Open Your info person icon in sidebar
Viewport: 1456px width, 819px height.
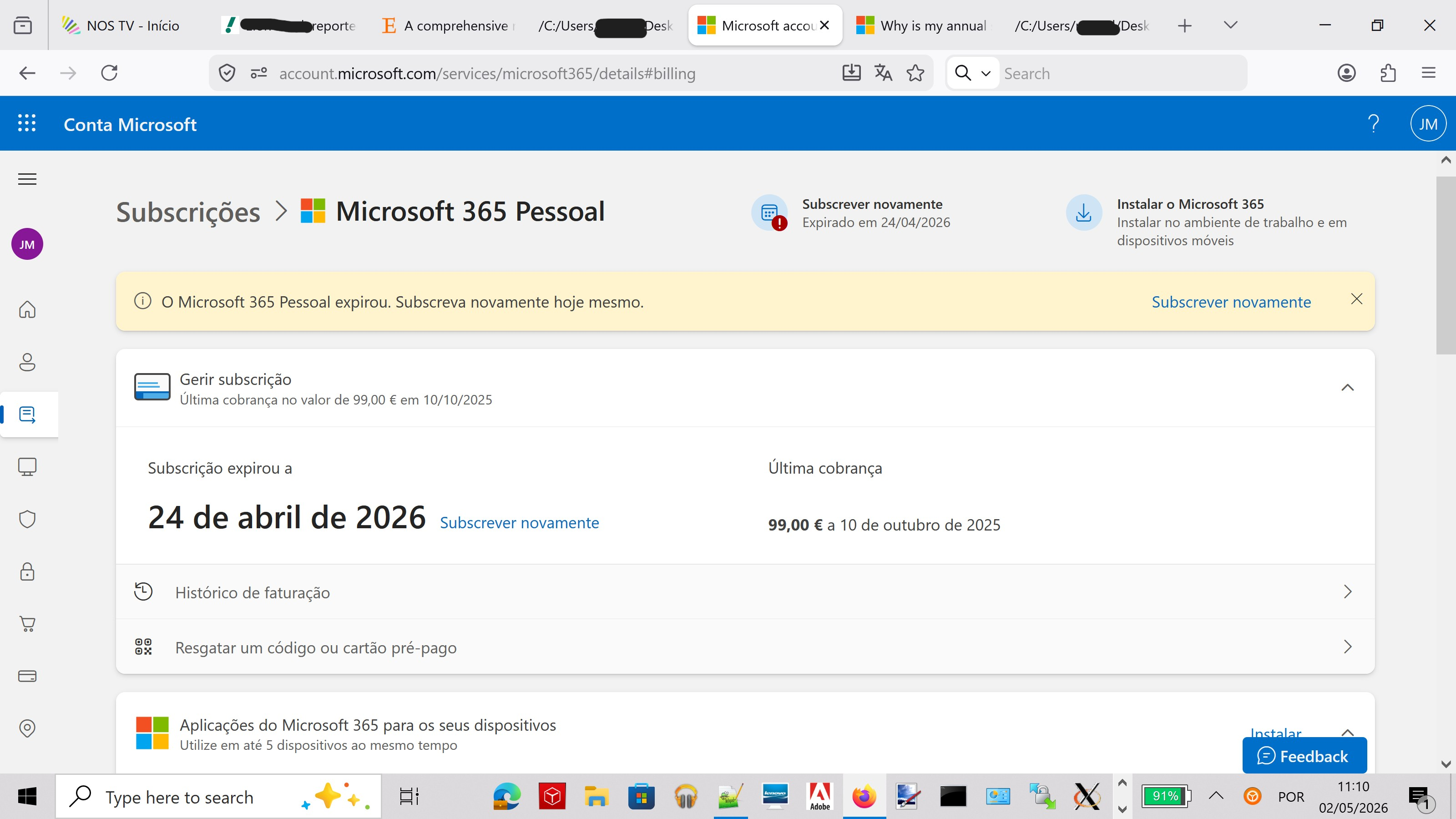click(x=27, y=362)
